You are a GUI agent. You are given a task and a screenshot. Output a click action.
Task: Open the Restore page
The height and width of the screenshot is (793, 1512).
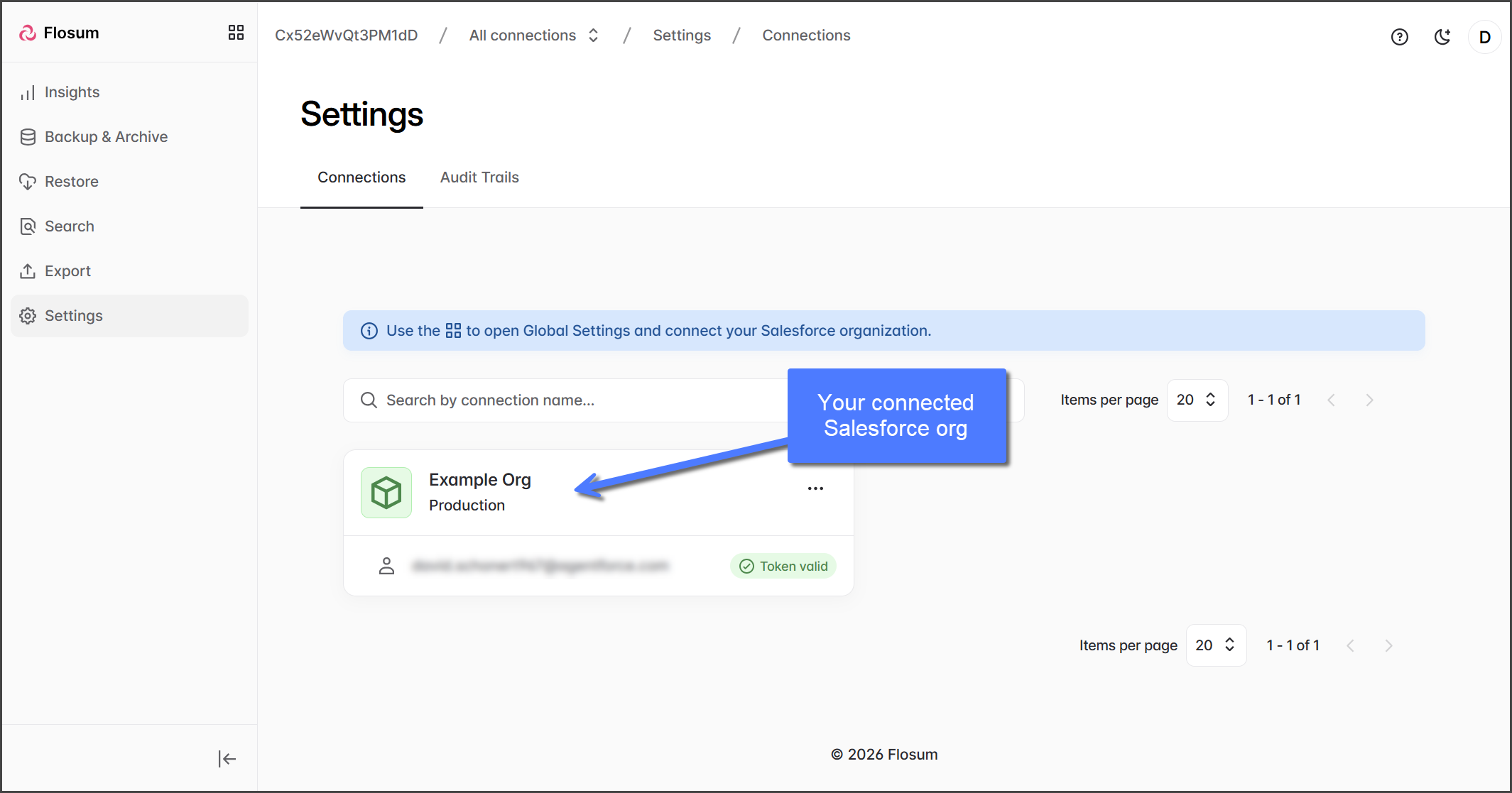tap(71, 182)
